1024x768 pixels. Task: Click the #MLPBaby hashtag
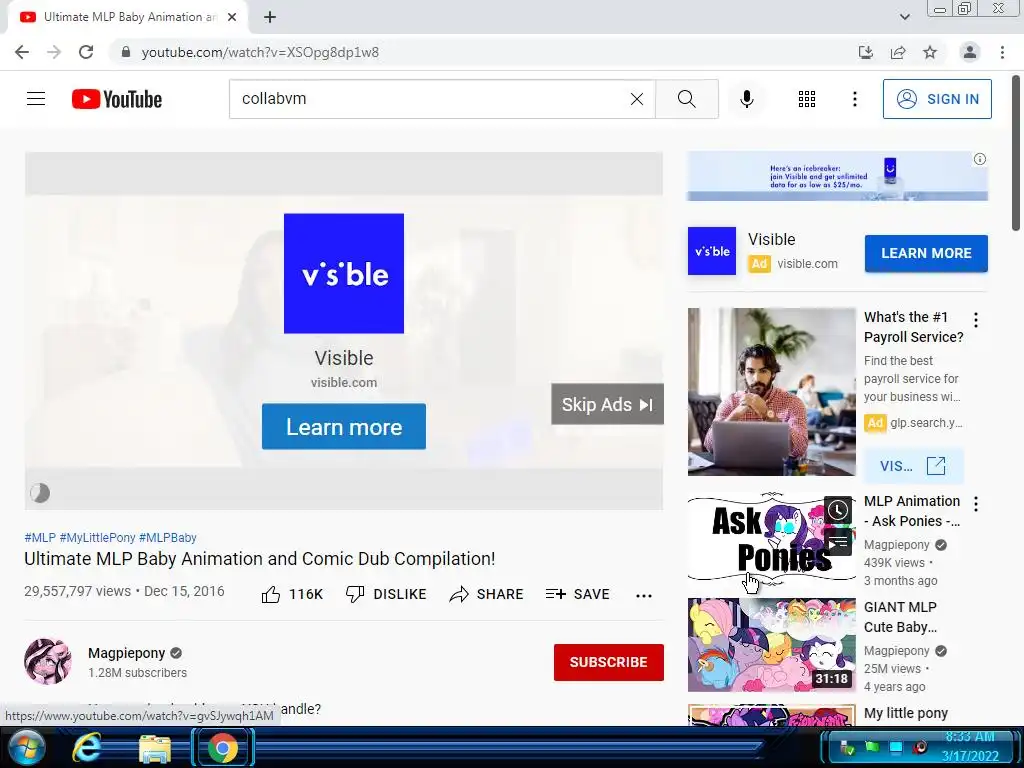[x=168, y=537]
